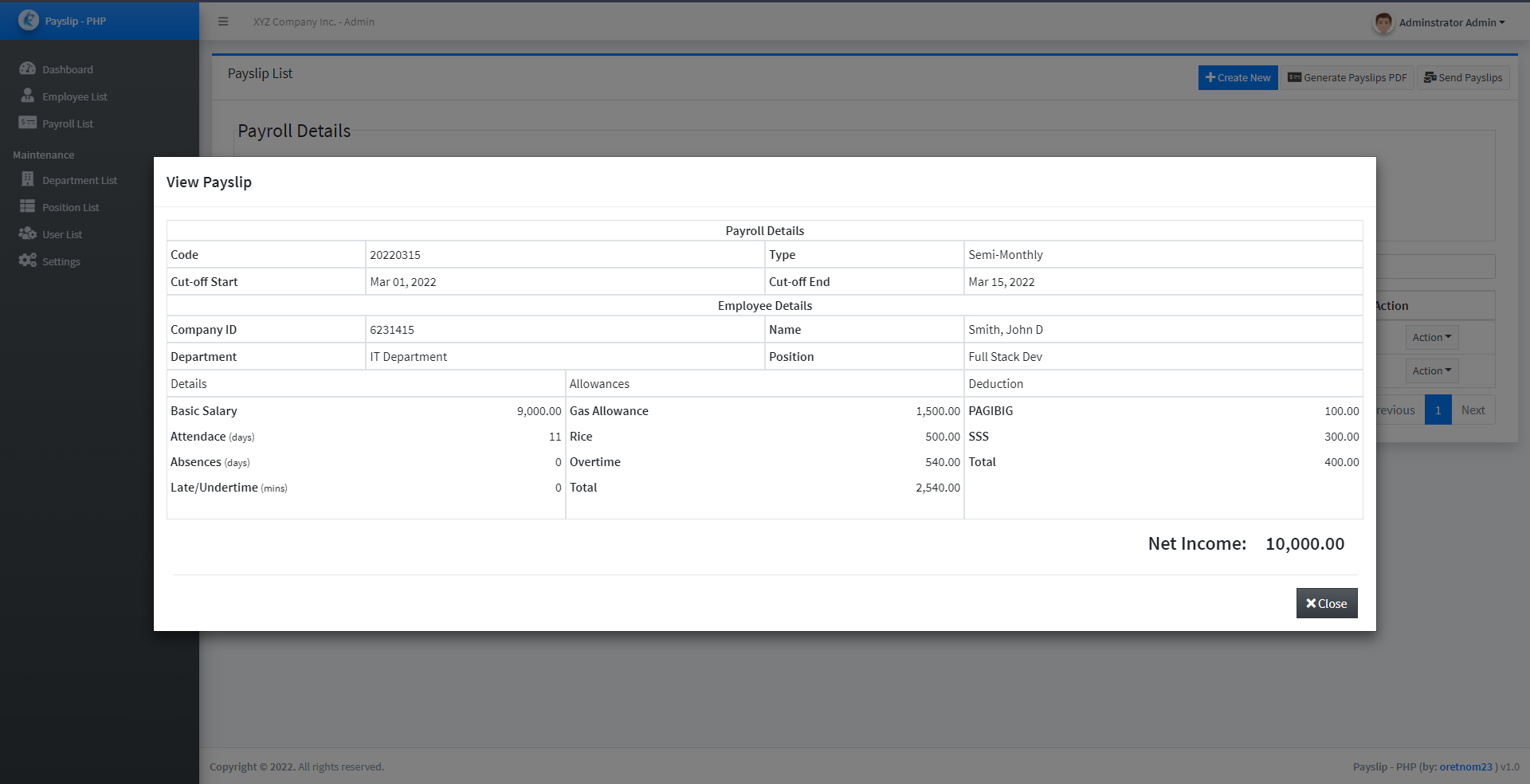Image resolution: width=1530 pixels, height=784 pixels.
Task: Click the Semi-Monthly type value
Action: click(1006, 255)
